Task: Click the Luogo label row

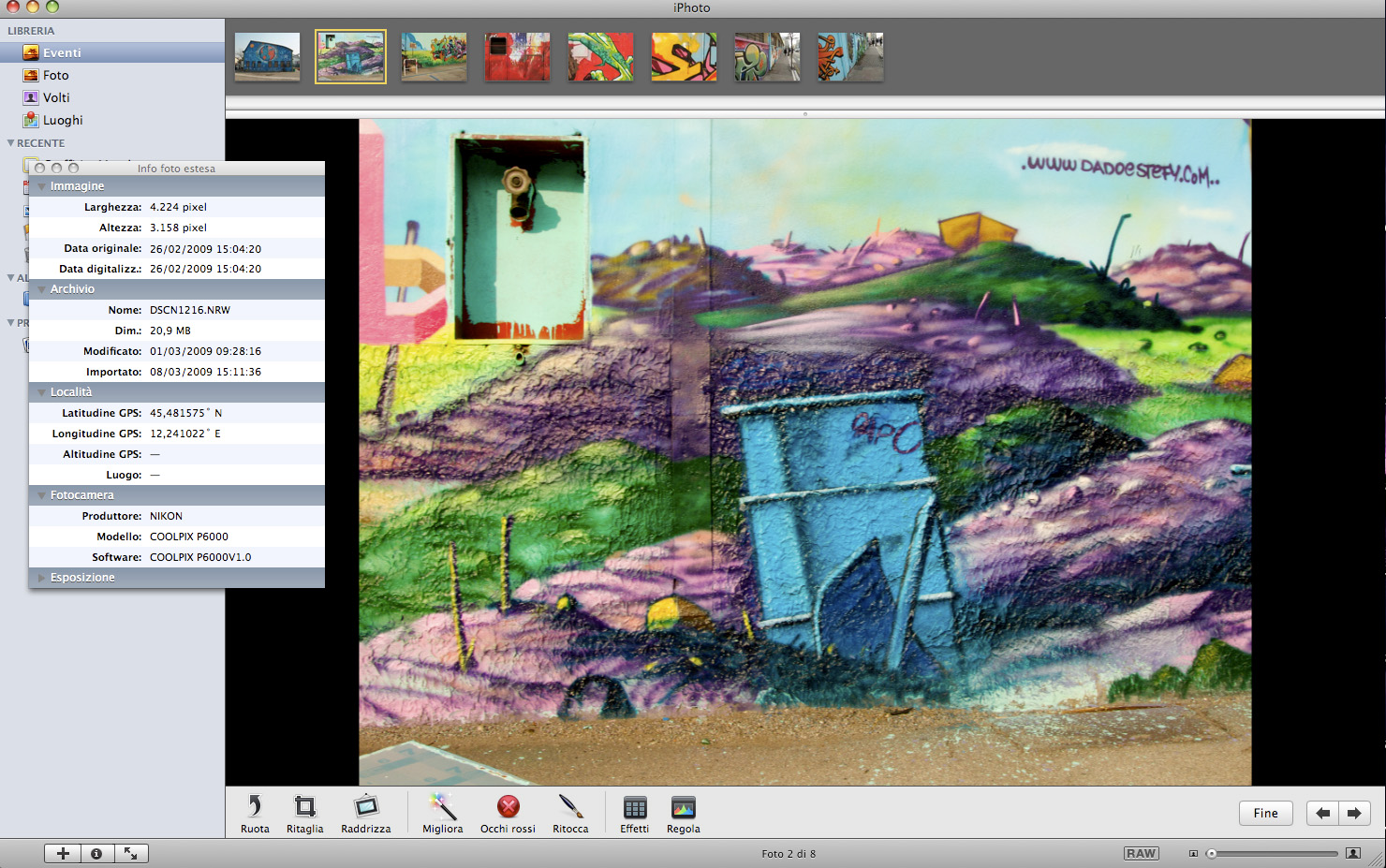Action: pos(177,475)
